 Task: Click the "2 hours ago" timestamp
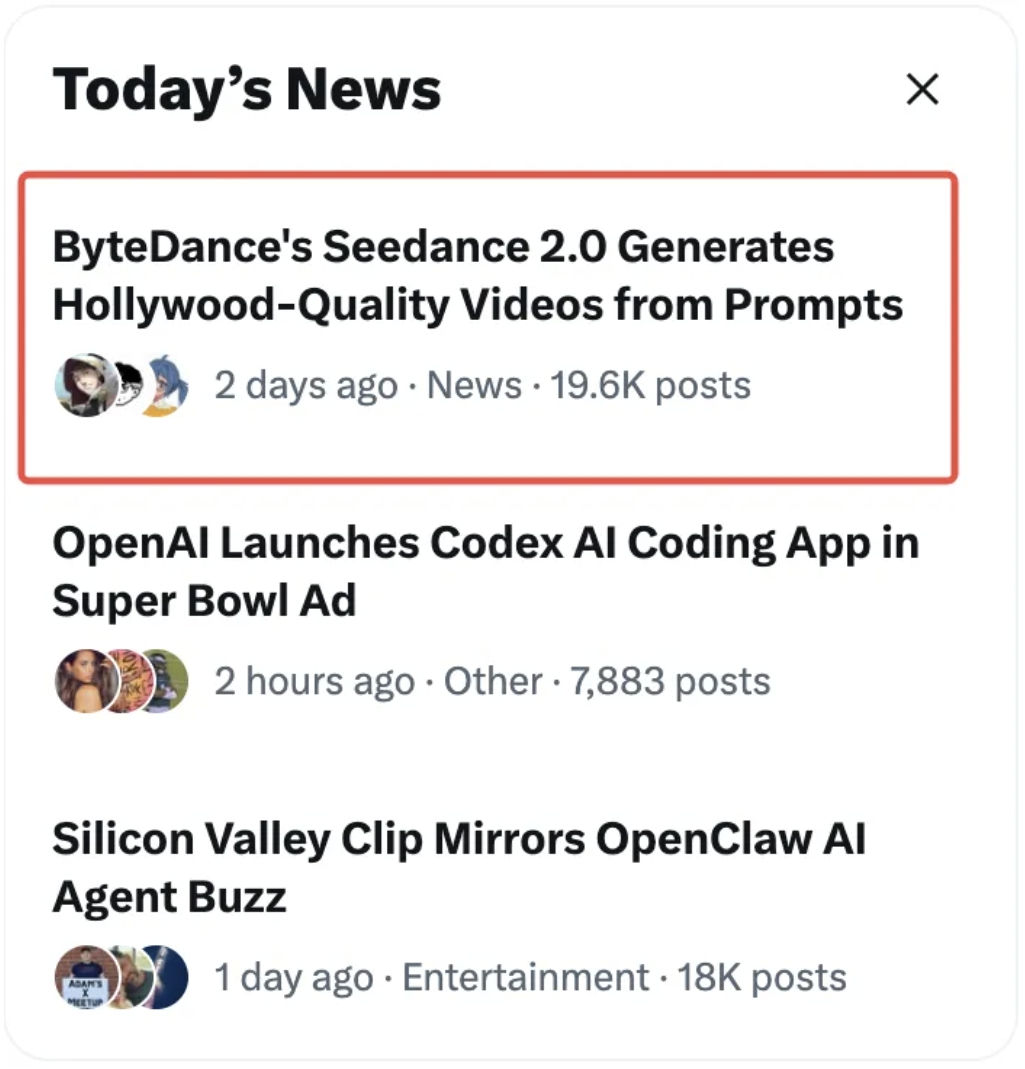[314, 681]
